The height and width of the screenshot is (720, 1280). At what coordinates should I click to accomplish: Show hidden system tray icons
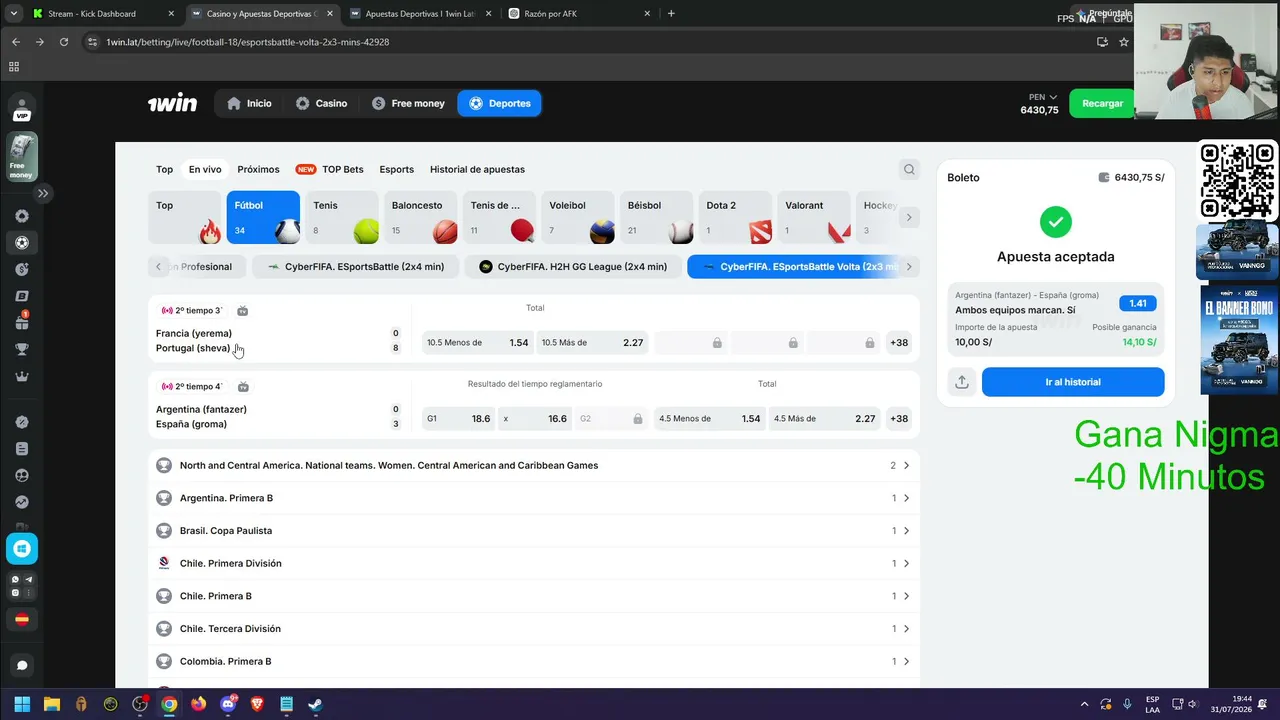point(1085,704)
